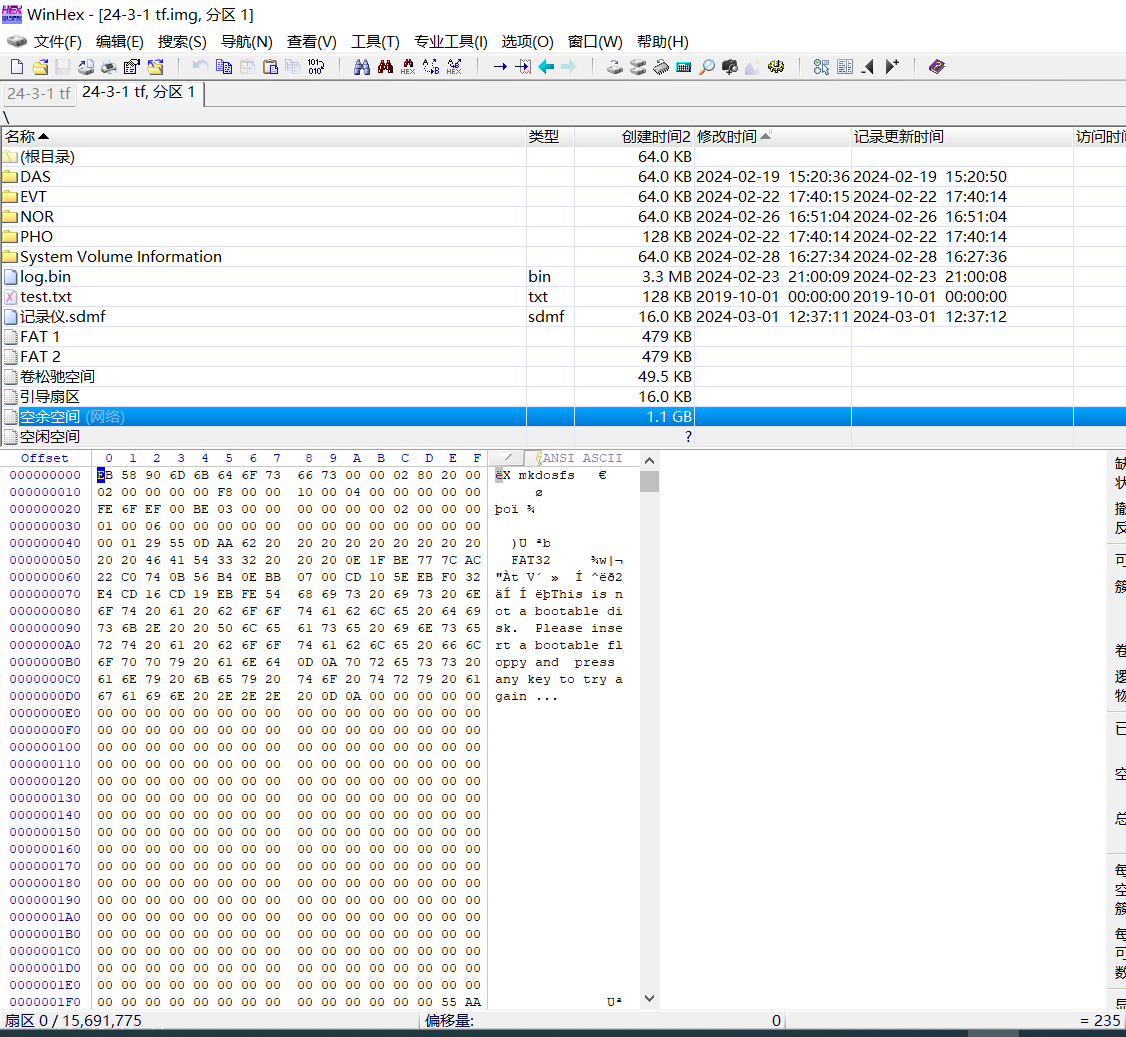
Task: Click the Calculator icon in toolbar
Action: coord(684,67)
